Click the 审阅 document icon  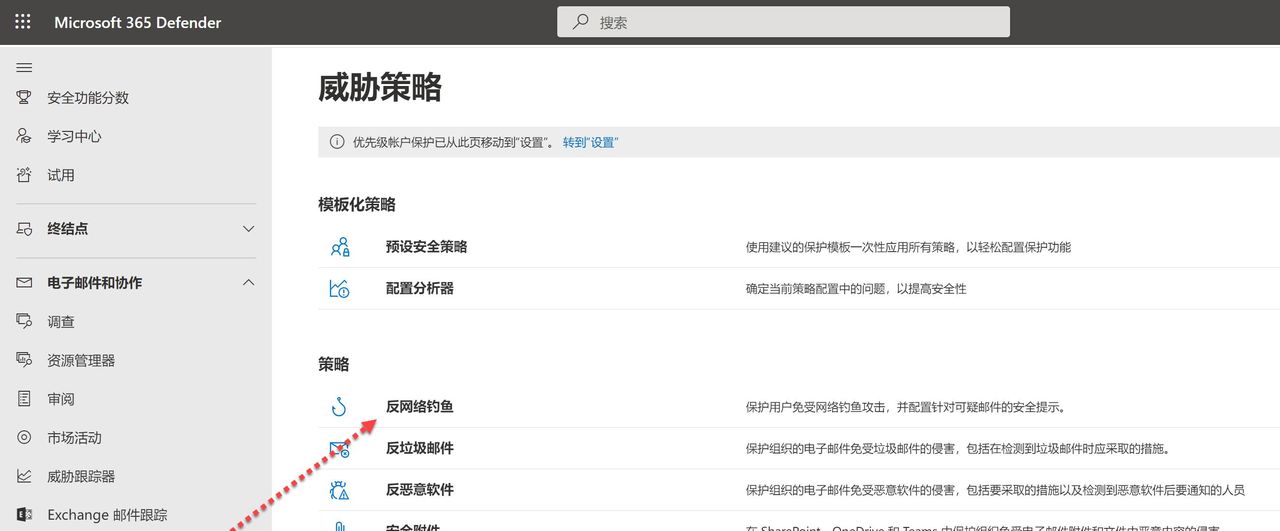coord(24,399)
